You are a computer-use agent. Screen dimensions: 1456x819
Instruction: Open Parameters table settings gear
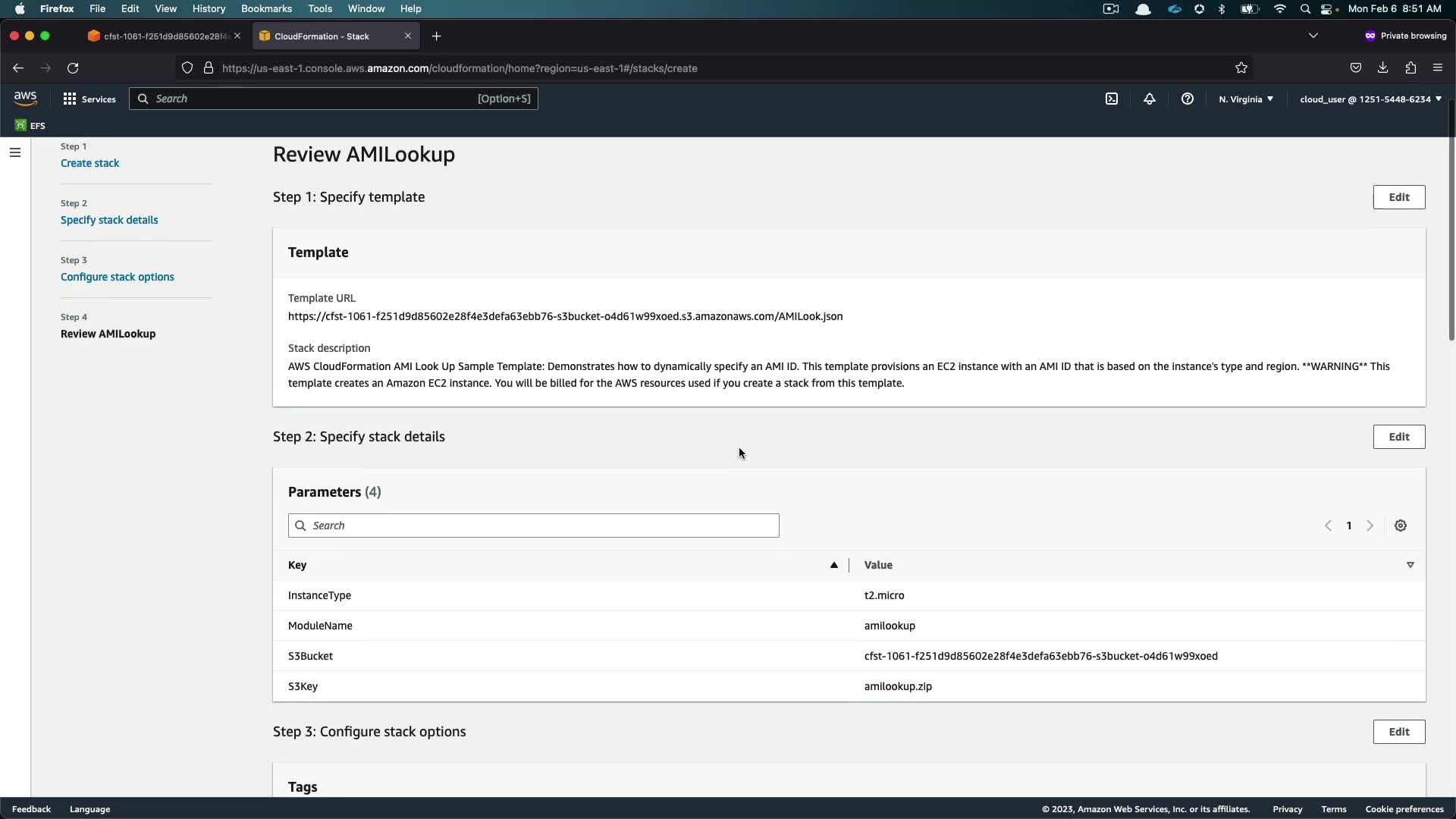(1401, 526)
